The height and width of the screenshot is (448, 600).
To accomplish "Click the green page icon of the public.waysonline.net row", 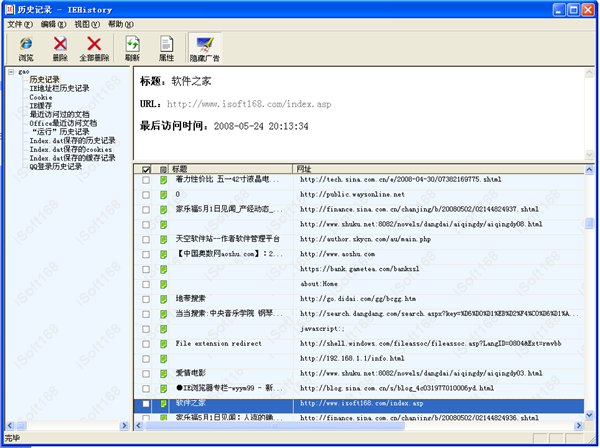I will point(163,195).
